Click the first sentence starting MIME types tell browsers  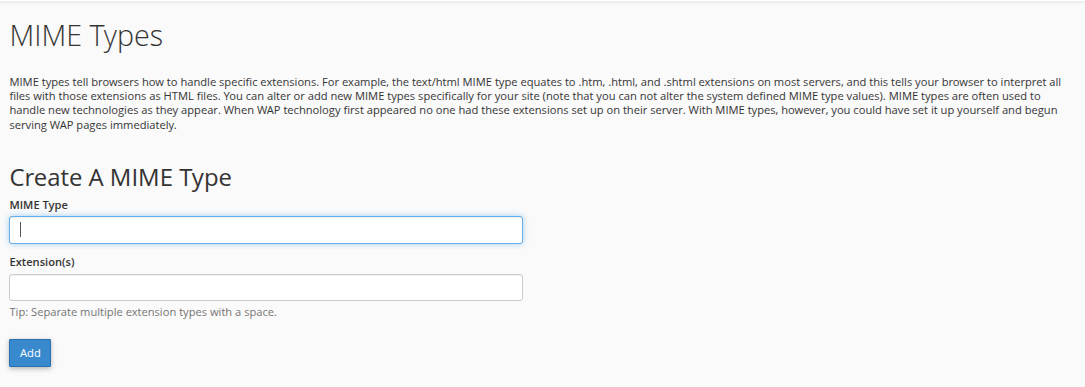coord(165,82)
